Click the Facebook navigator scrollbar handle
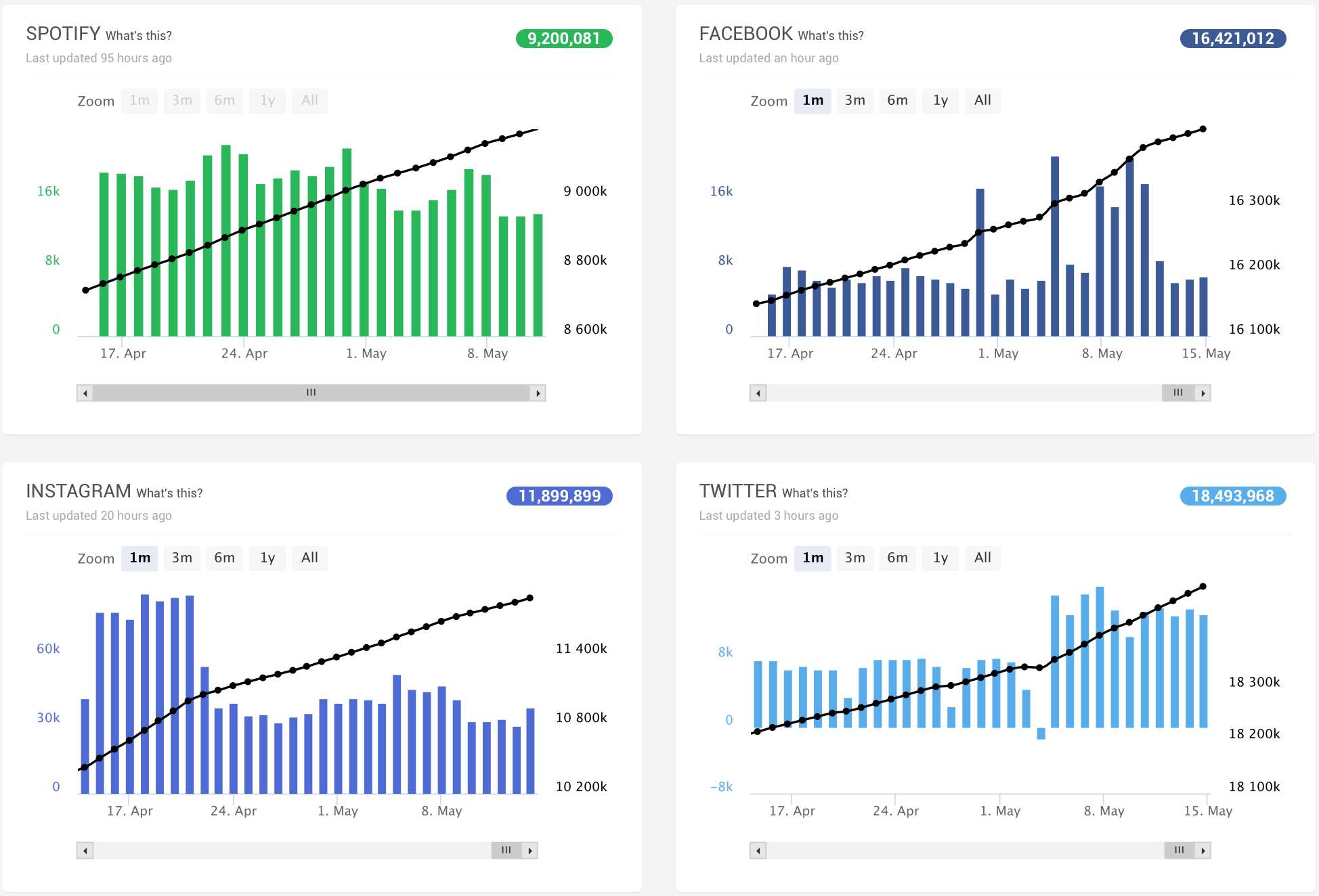 coord(1178,393)
